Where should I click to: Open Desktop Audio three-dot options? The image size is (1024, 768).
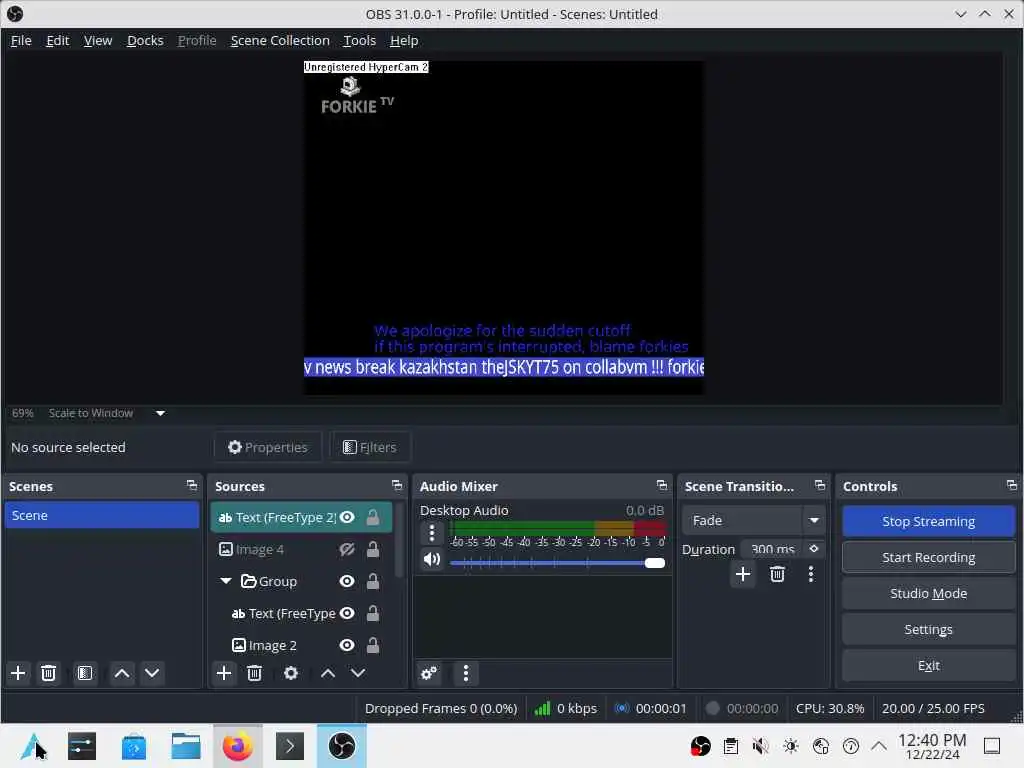pyautogui.click(x=432, y=534)
